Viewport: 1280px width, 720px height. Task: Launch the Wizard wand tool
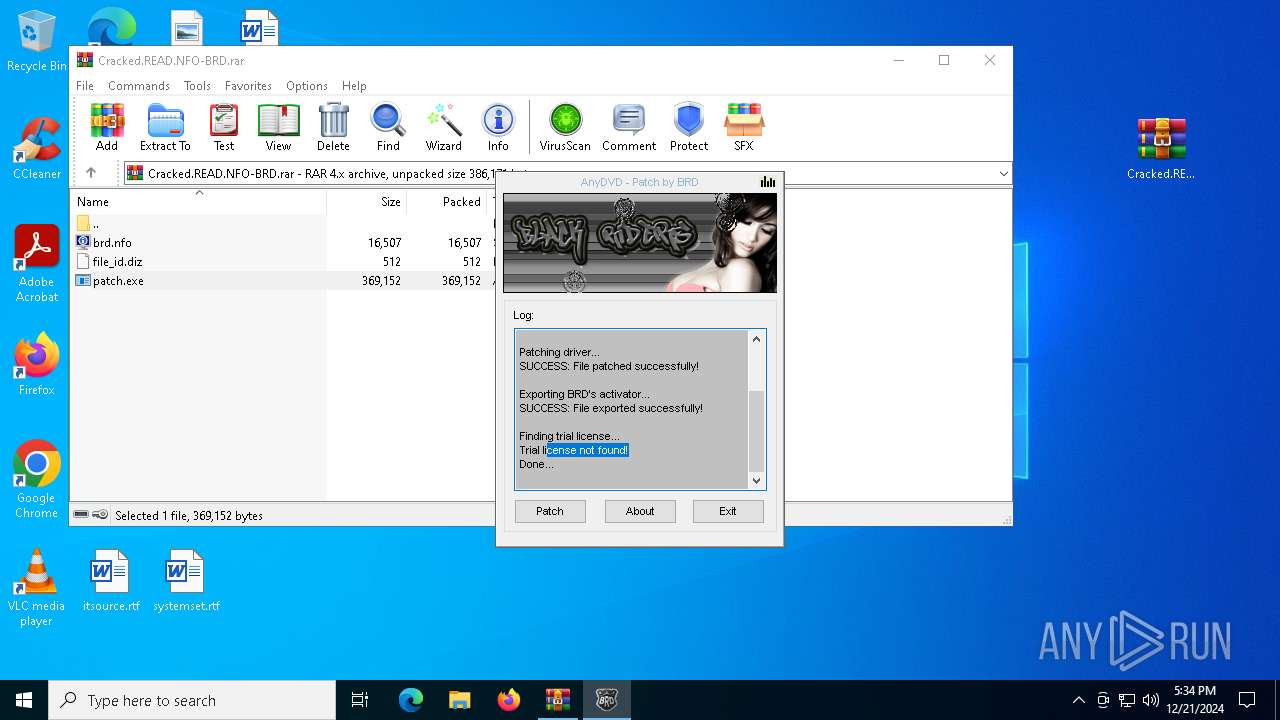(x=444, y=127)
